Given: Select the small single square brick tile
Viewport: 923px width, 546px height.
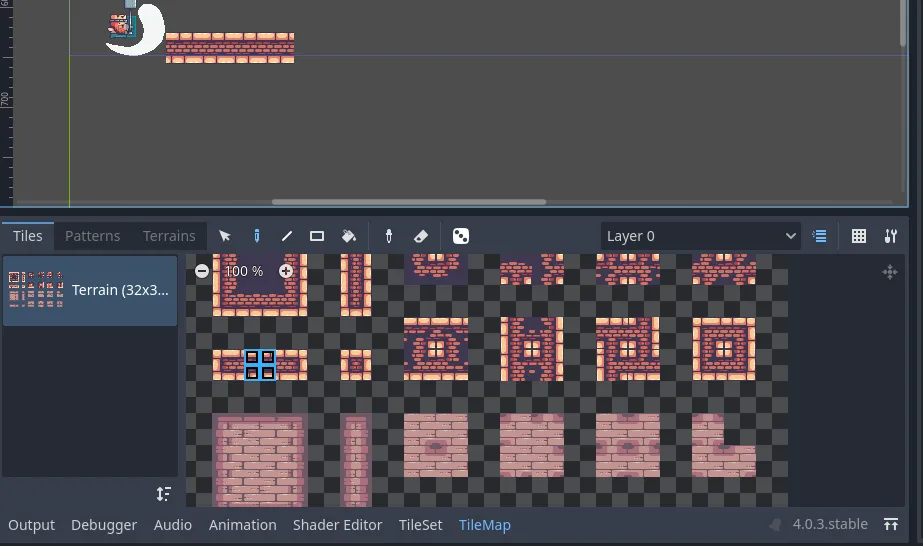Looking at the screenshot, I should 356,365.
